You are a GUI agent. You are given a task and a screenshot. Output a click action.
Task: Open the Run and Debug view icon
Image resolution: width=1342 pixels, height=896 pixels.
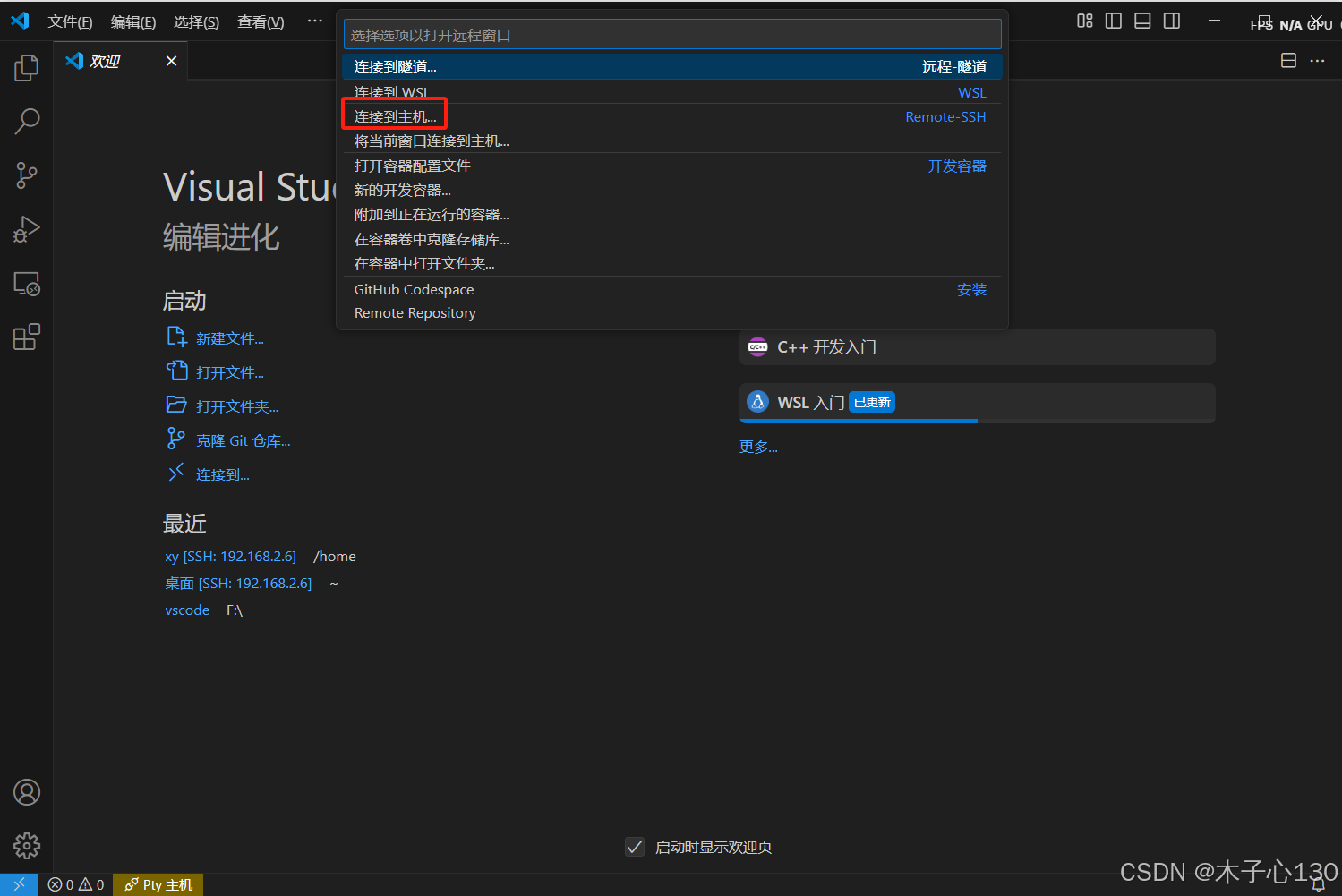click(26, 229)
